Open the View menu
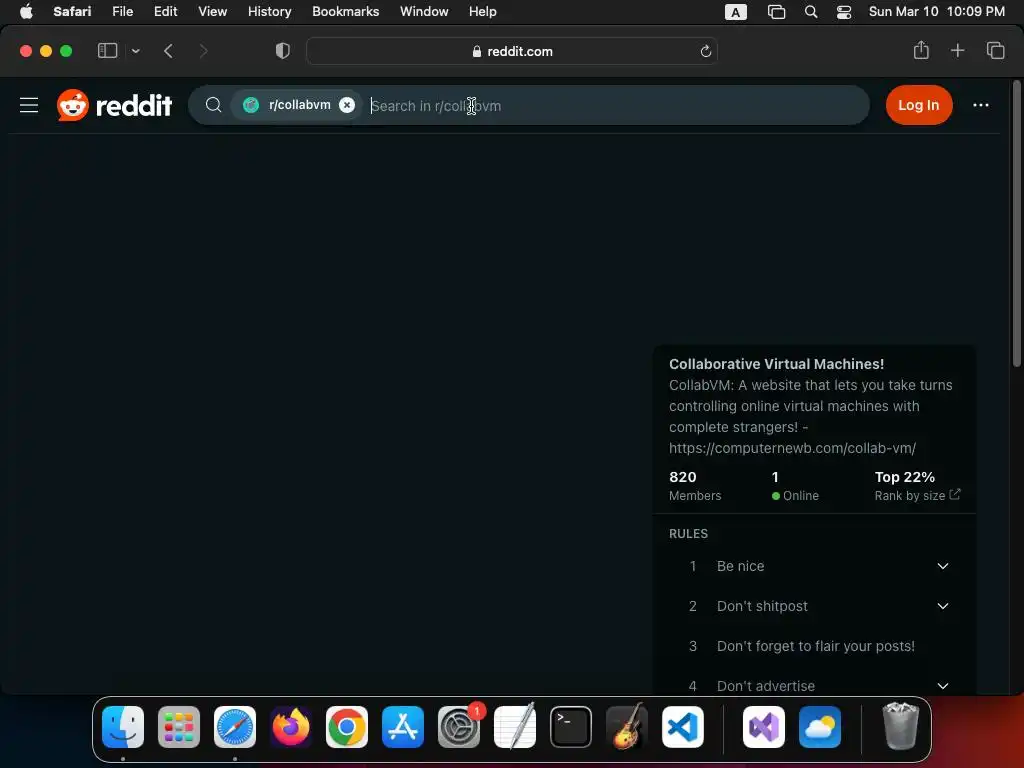Viewport: 1024px width, 768px height. 212,11
